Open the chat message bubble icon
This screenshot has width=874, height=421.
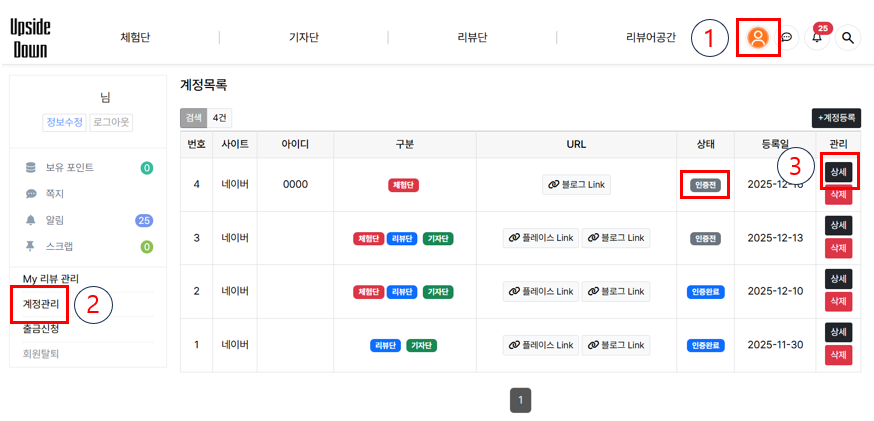click(787, 38)
